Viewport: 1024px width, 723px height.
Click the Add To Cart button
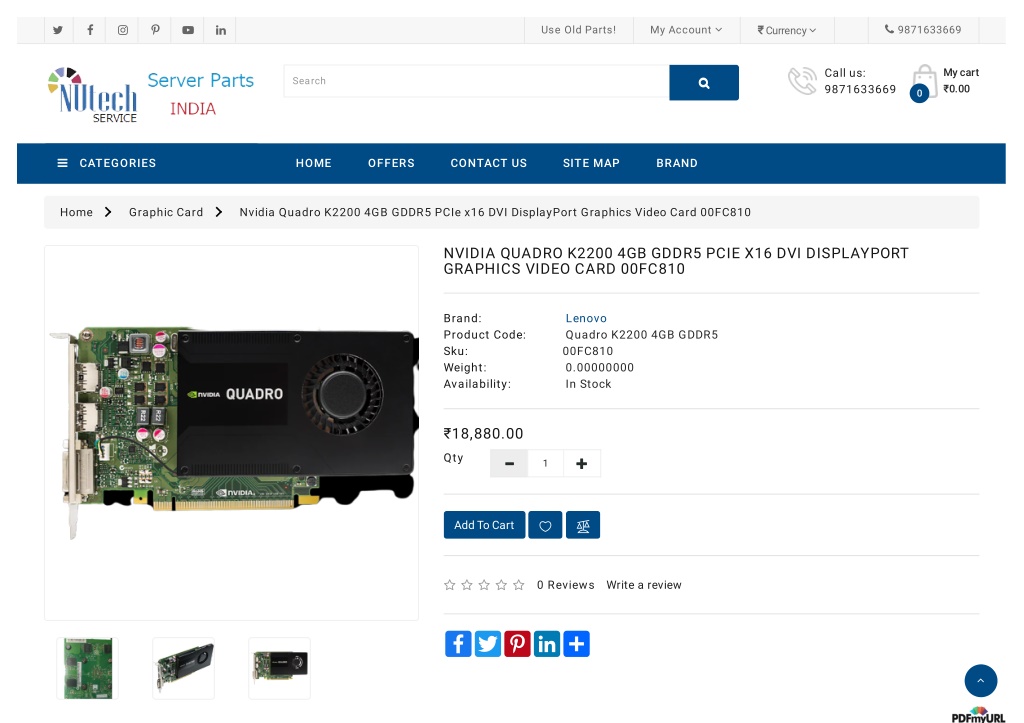[484, 525]
